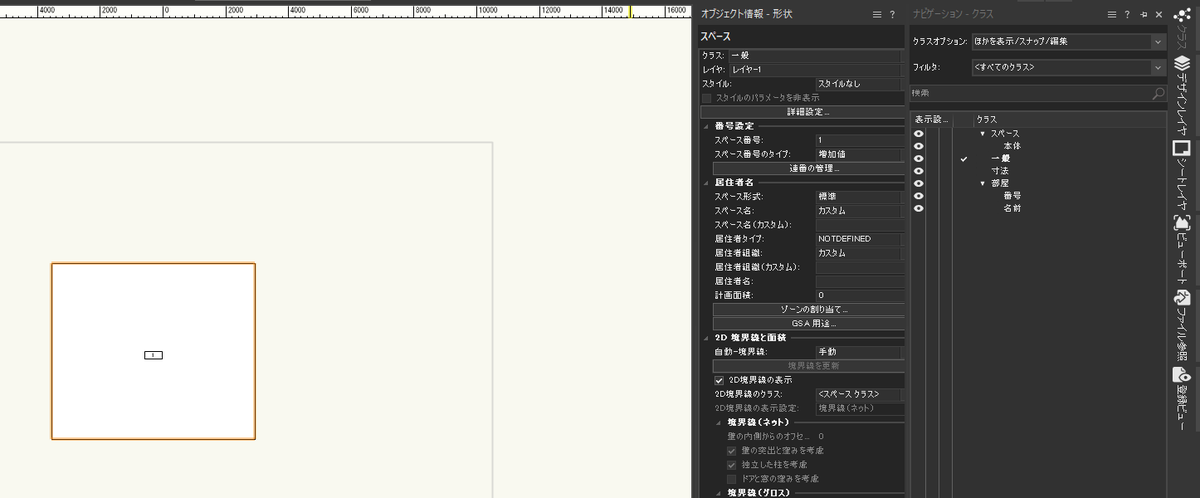This screenshot has height=498, width=1200.
Task: Open スペース名 dropdown showing カスタム
Action: pyautogui.click(x=859, y=211)
